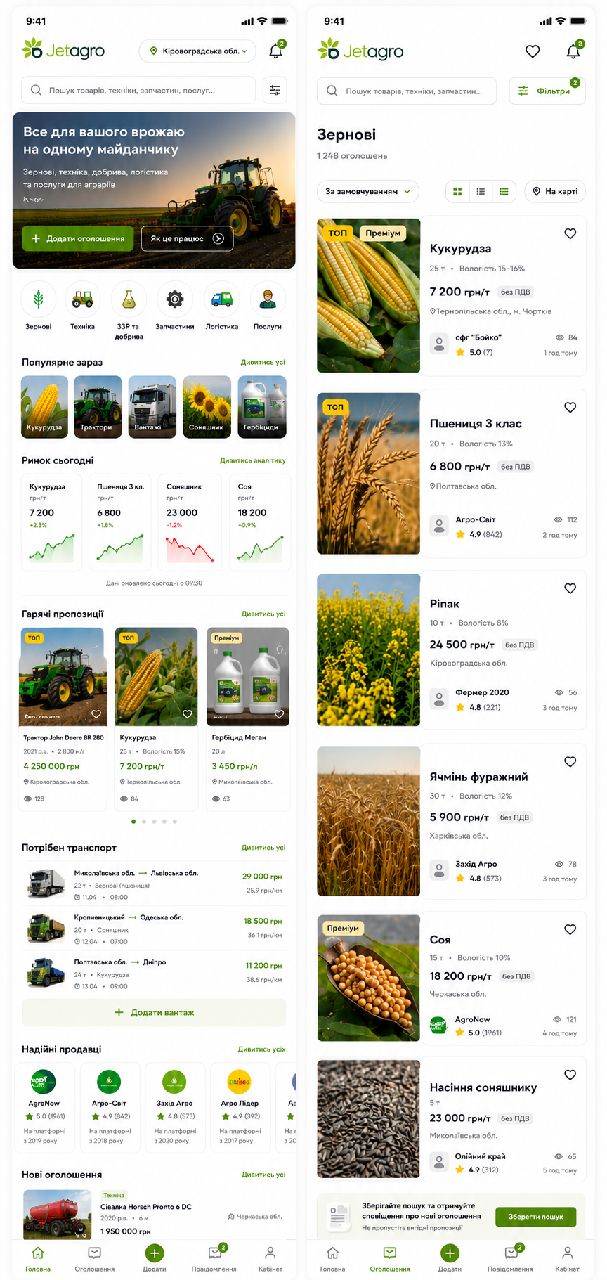Click the Додати оголошення banner button
Image resolution: width=607 pixels, height=1280 pixels.
[x=77, y=238]
